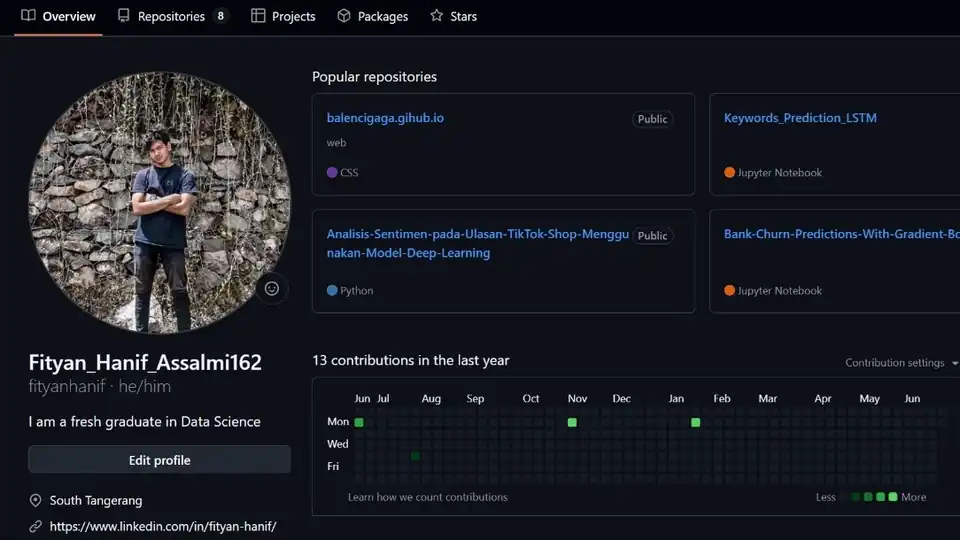Click the Edit profile button
960x540 pixels.
coord(159,460)
